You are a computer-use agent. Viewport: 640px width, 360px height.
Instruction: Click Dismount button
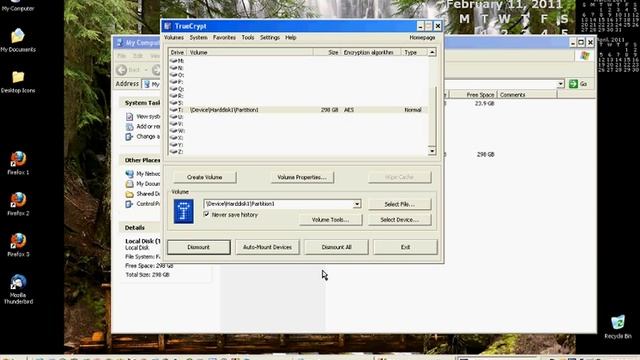[x=198, y=247]
